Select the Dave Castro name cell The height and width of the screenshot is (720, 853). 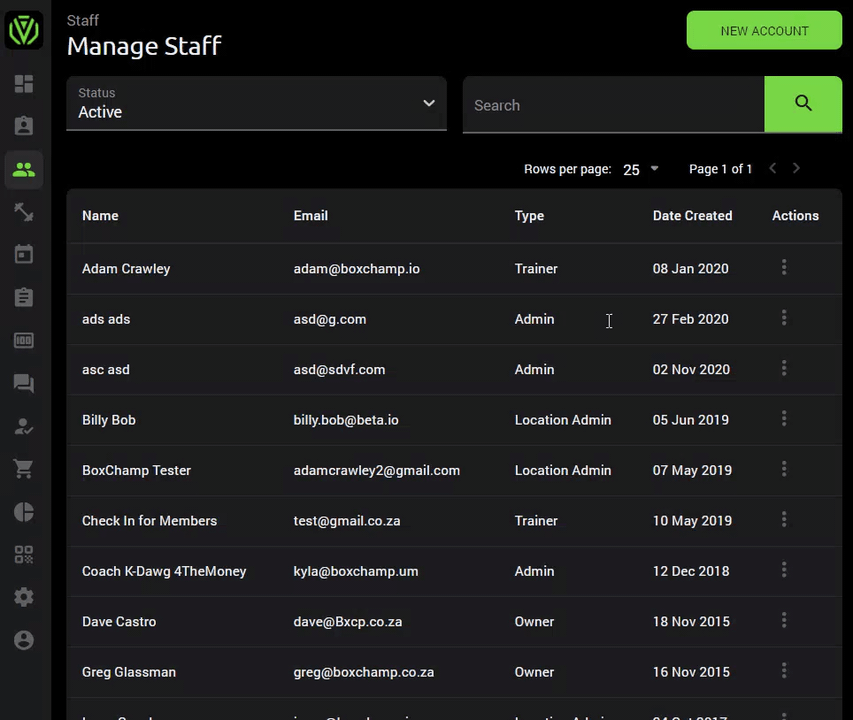(x=119, y=622)
